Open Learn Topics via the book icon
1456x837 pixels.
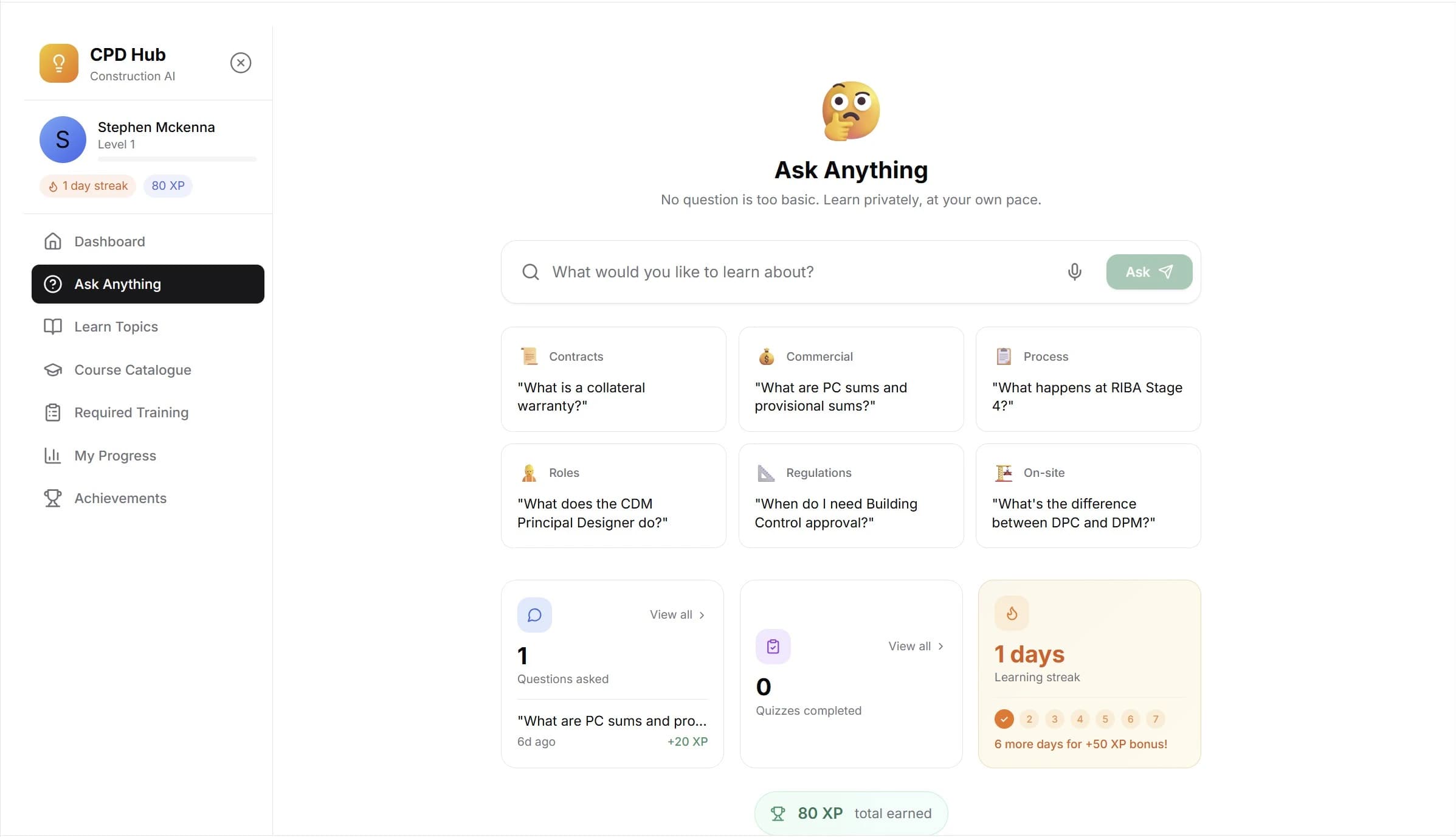point(53,327)
